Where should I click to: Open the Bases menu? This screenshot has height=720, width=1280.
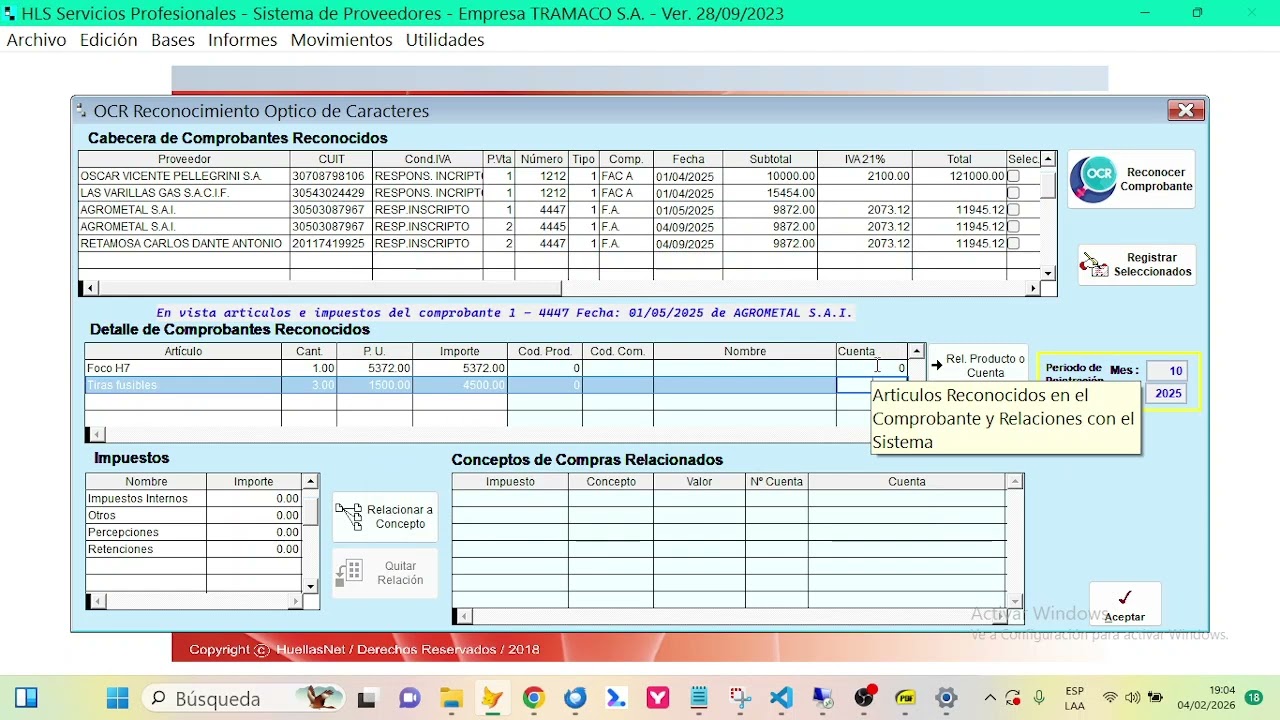[x=173, y=40]
